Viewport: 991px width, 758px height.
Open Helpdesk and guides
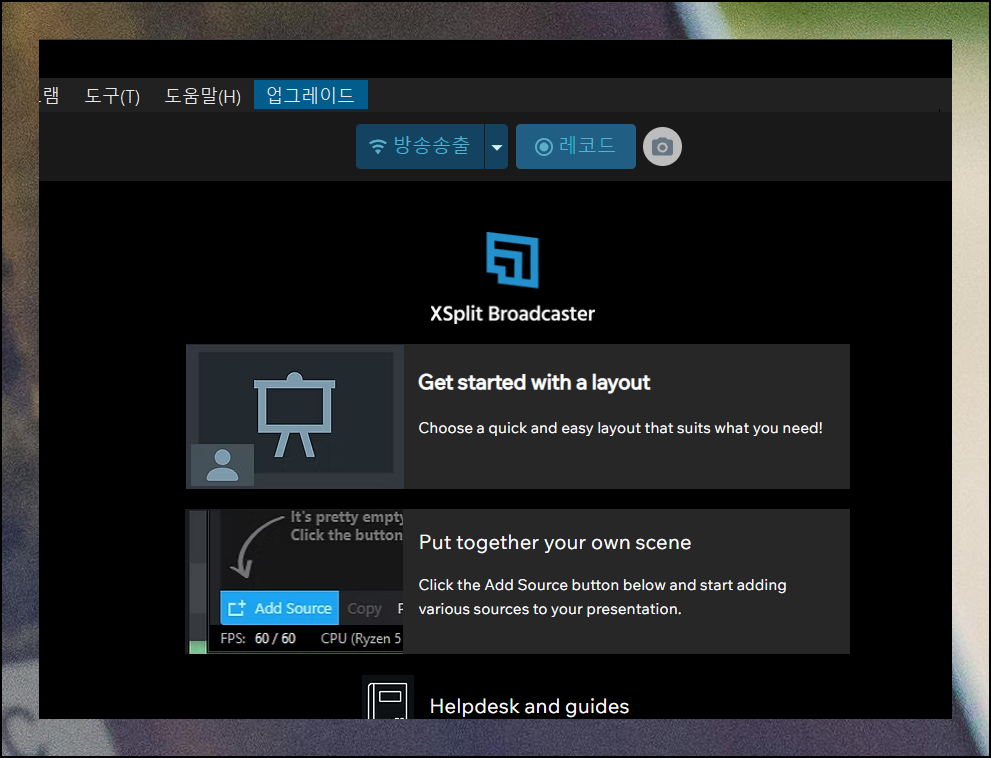pyautogui.click(x=530, y=706)
